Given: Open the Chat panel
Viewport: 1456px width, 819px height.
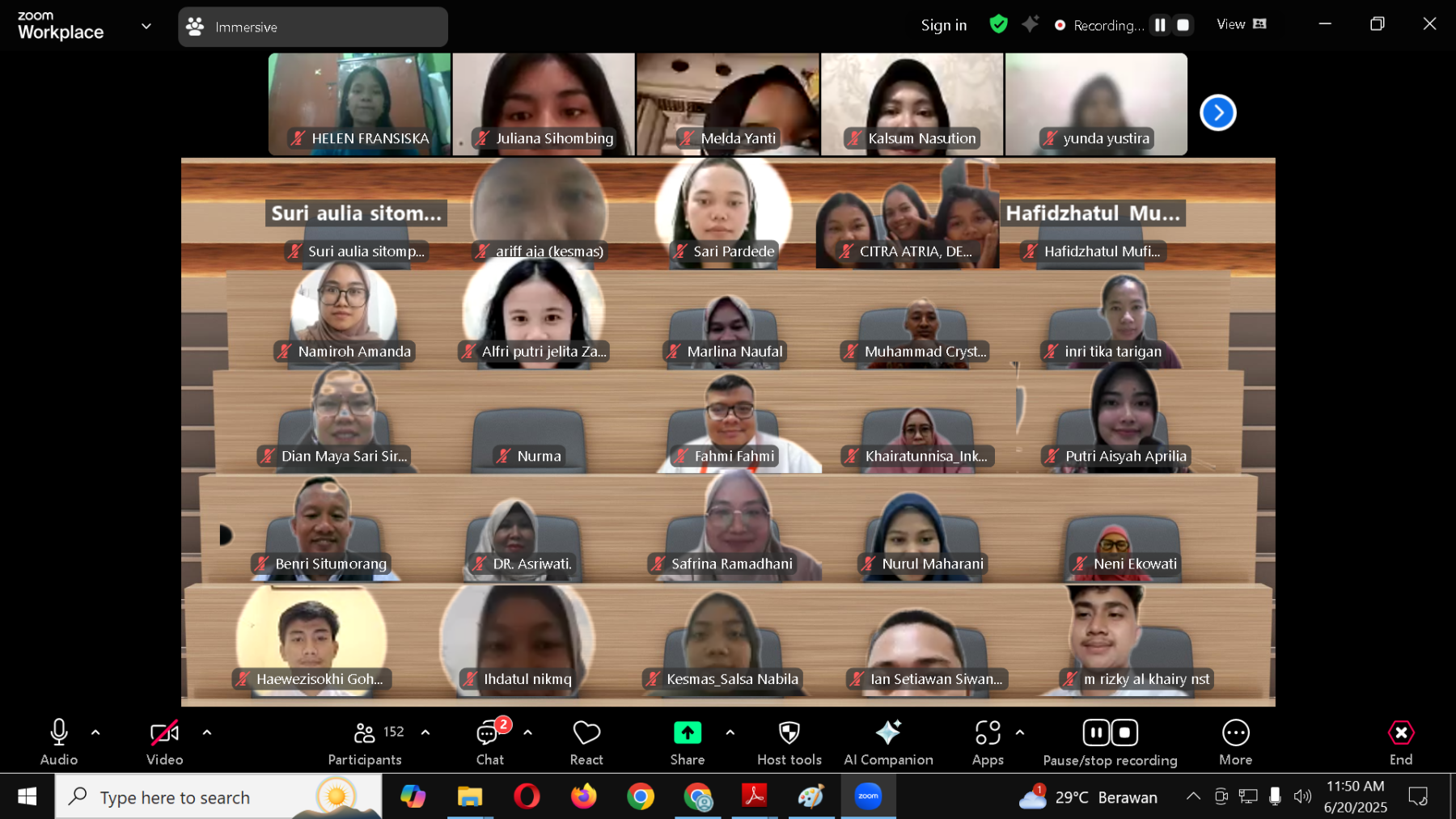Looking at the screenshot, I should [x=489, y=733].
